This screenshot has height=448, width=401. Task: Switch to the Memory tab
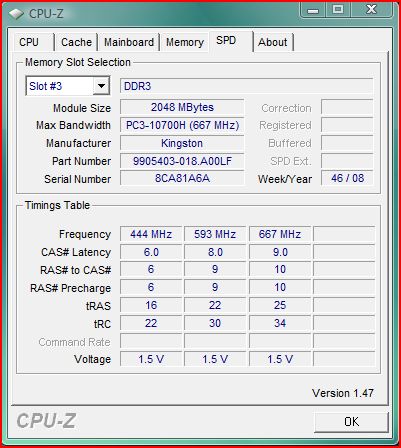[x=185, y=42]
